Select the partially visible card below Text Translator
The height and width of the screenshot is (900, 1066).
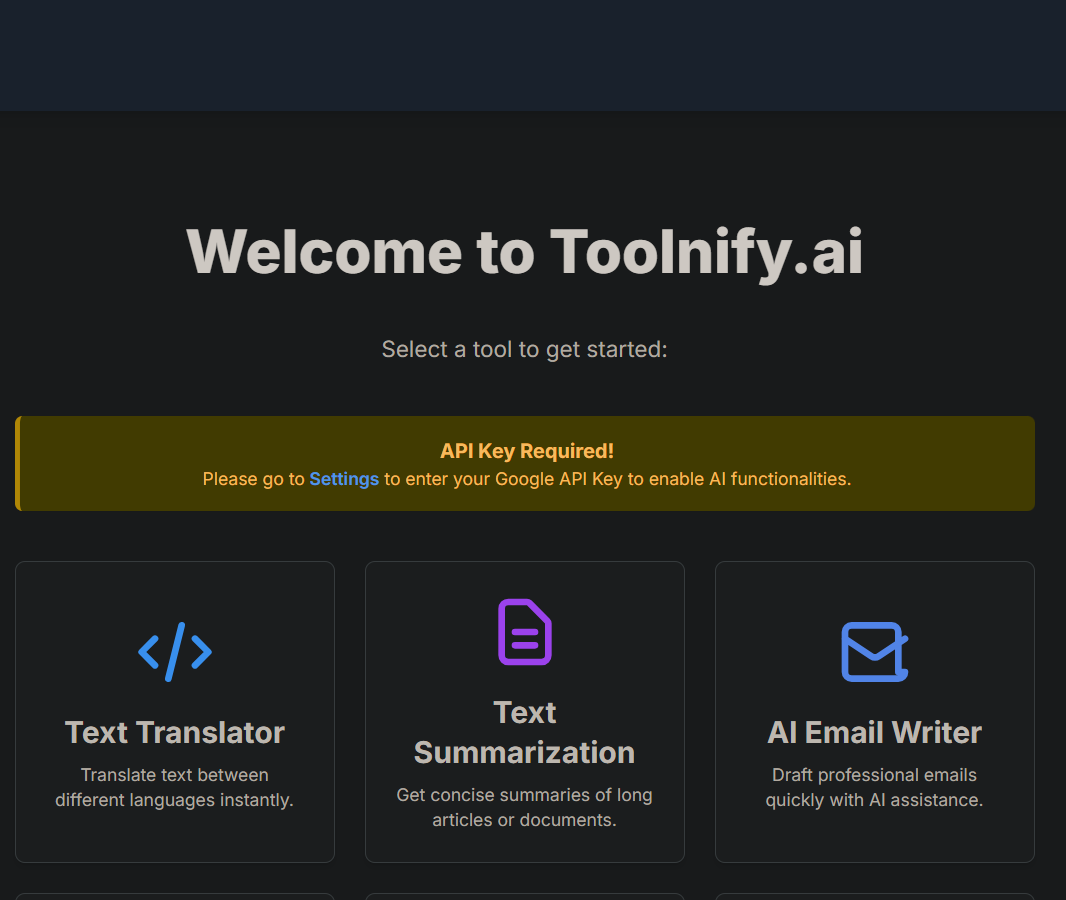point(175,897)
